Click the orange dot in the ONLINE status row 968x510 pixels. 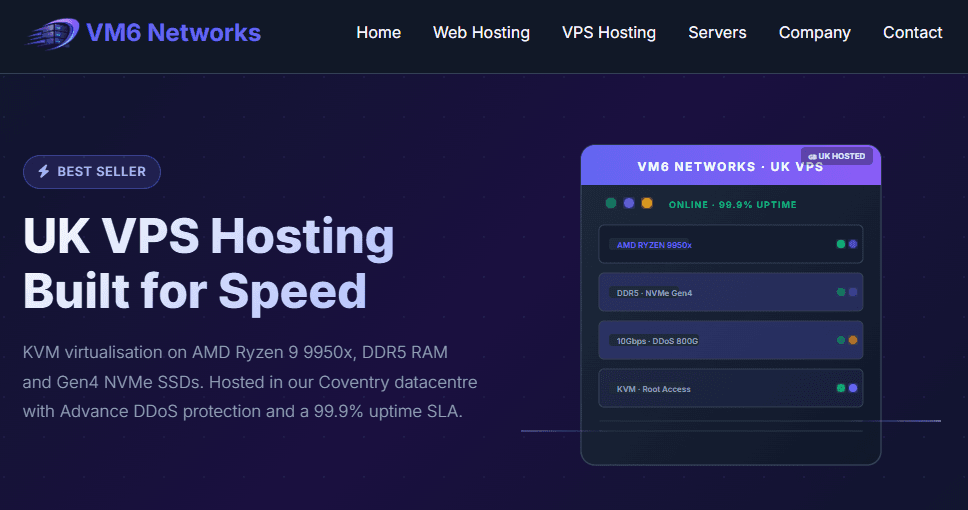point(647,203)
